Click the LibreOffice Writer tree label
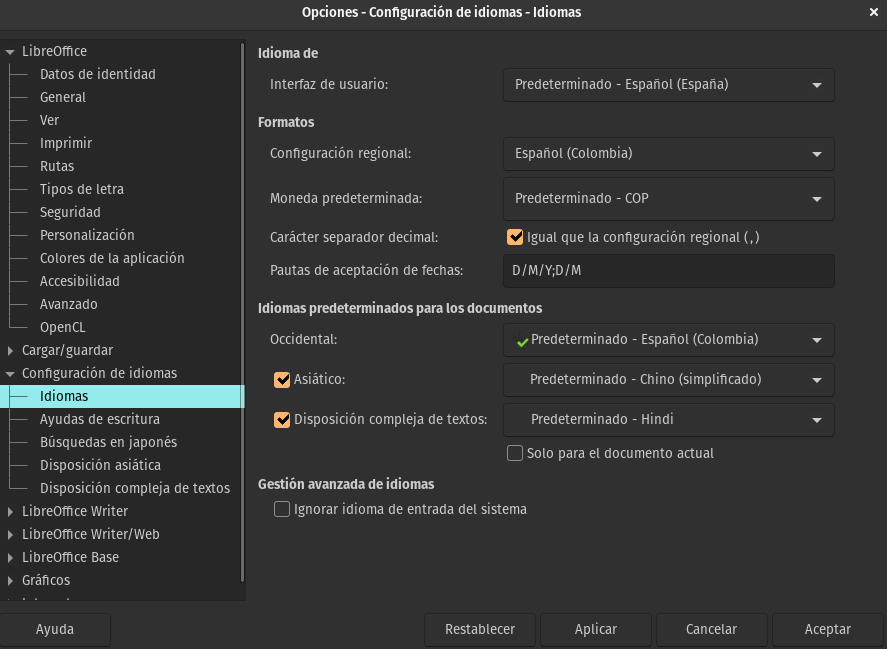887x649 pixels. (x=75, y=512)
